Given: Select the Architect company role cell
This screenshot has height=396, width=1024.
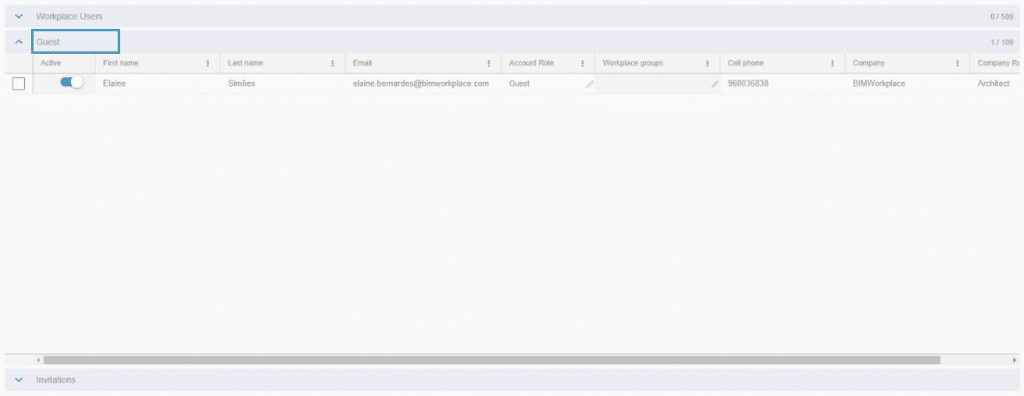Looking at the screenshot, I should pyautogui.click(x=993, y=84).
